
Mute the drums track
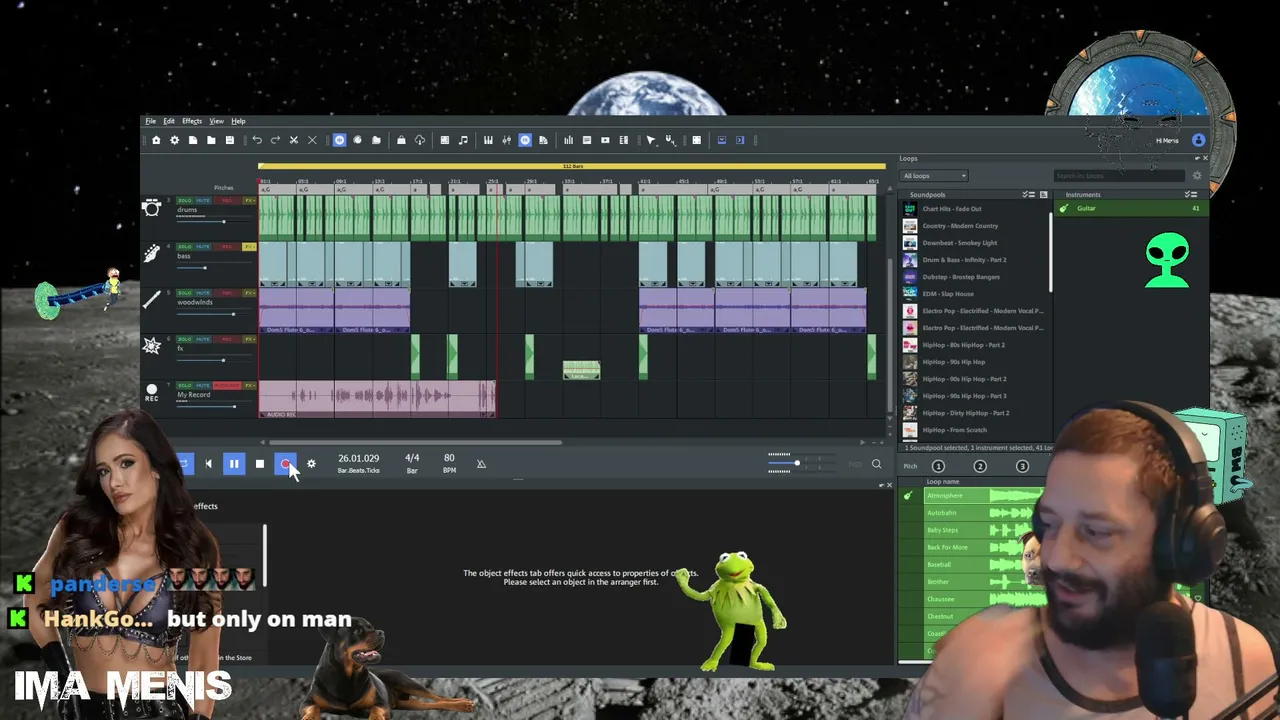(203, 201)
